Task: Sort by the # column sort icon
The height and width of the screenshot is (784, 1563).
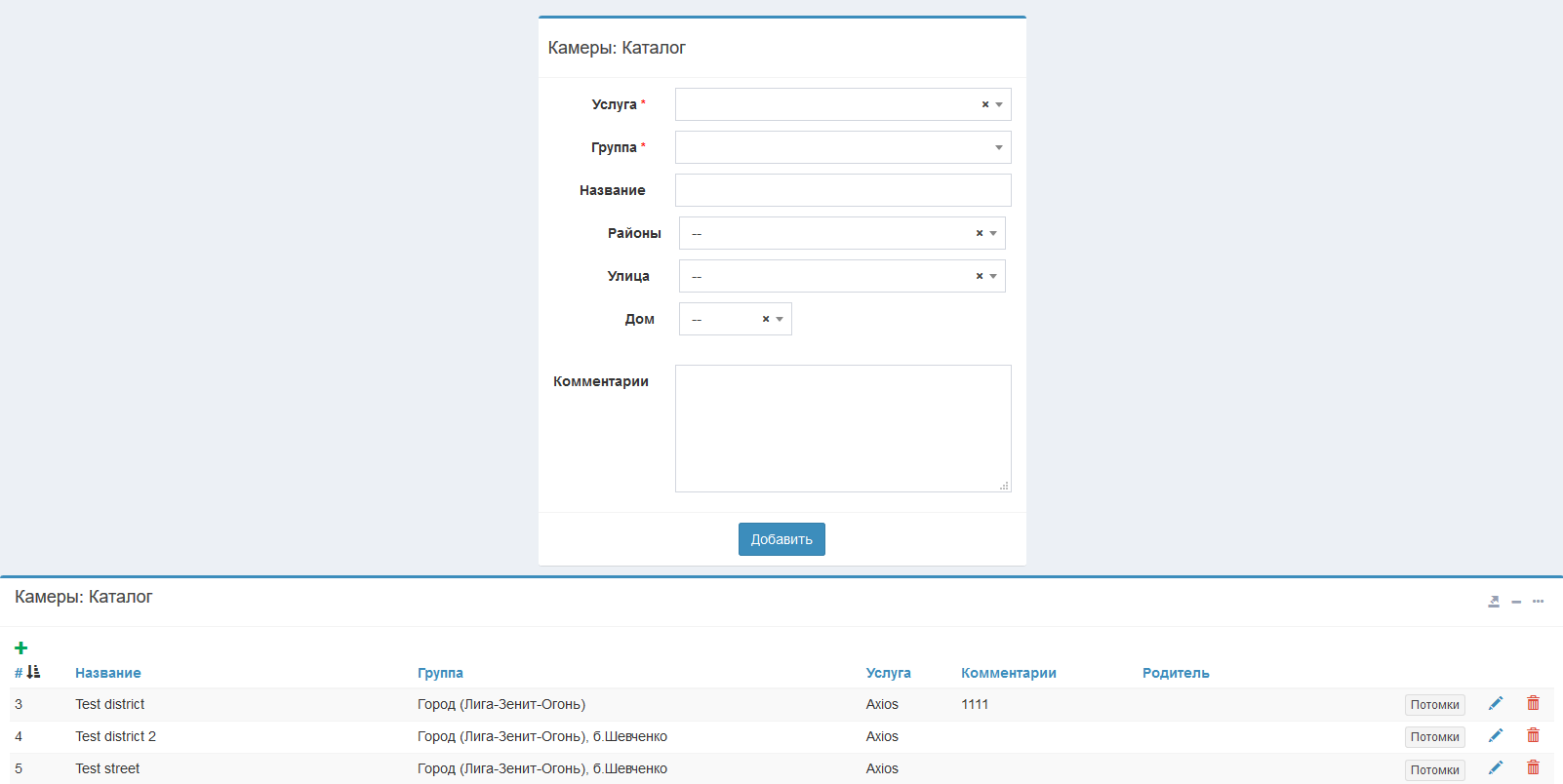Action: pyautogui.click(x=33, y=672)
